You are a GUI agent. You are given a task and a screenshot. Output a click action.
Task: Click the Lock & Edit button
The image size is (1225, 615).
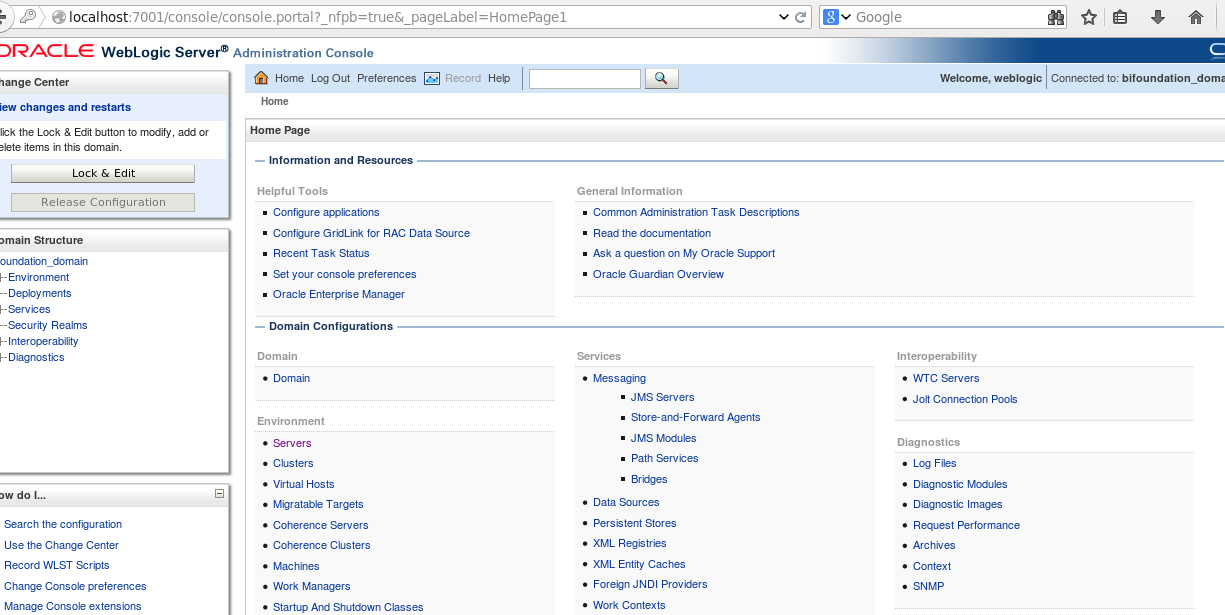[x=103, y=173]
